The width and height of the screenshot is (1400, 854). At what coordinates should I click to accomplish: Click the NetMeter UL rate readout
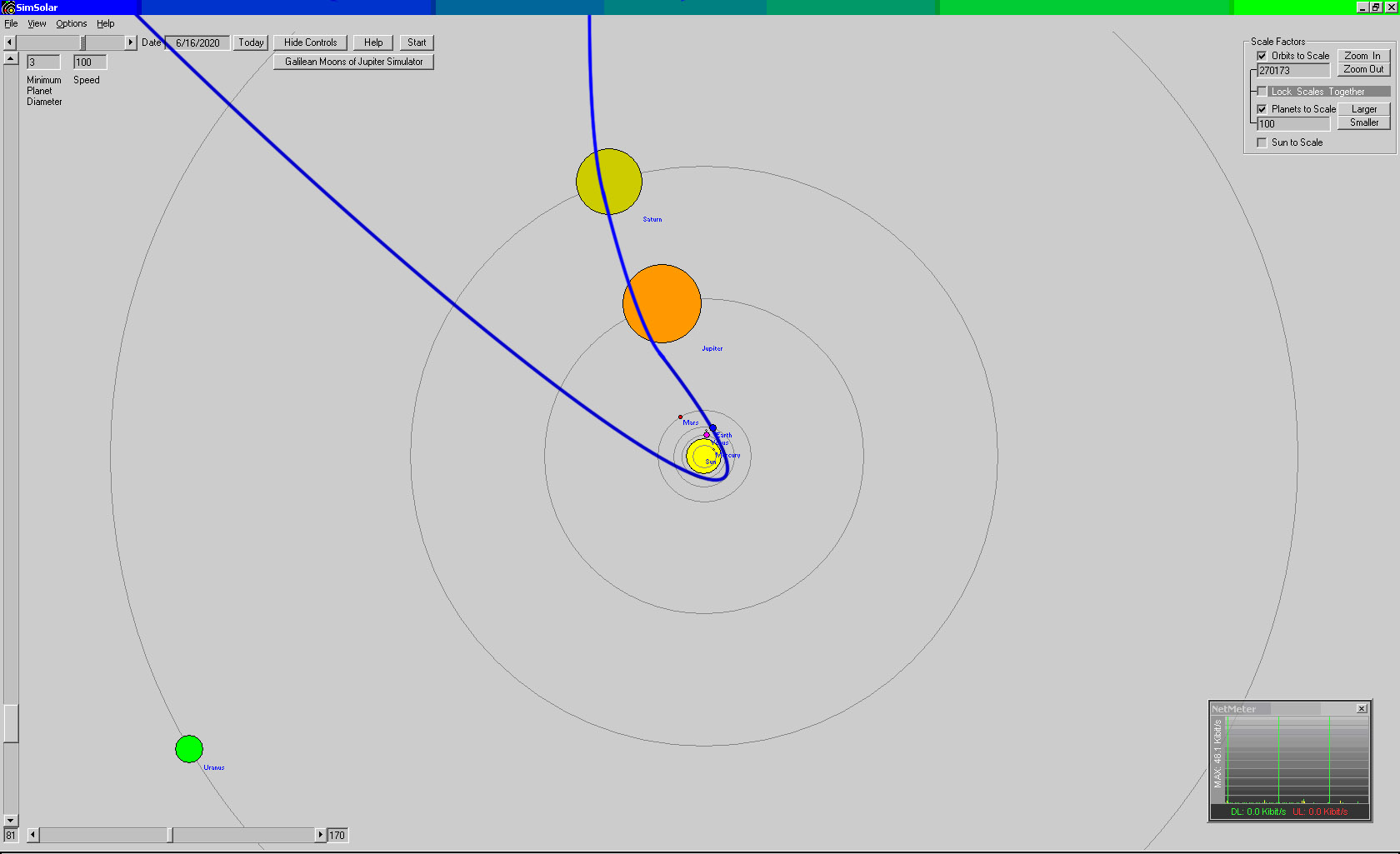click(1320, 812)
